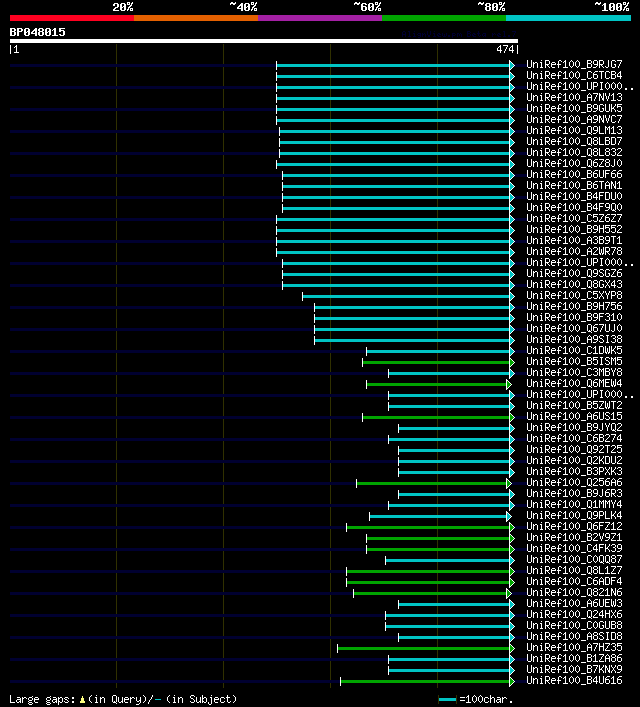Select the query name BP048015
This screenshot has width=640, height=707.
[37, 32]
